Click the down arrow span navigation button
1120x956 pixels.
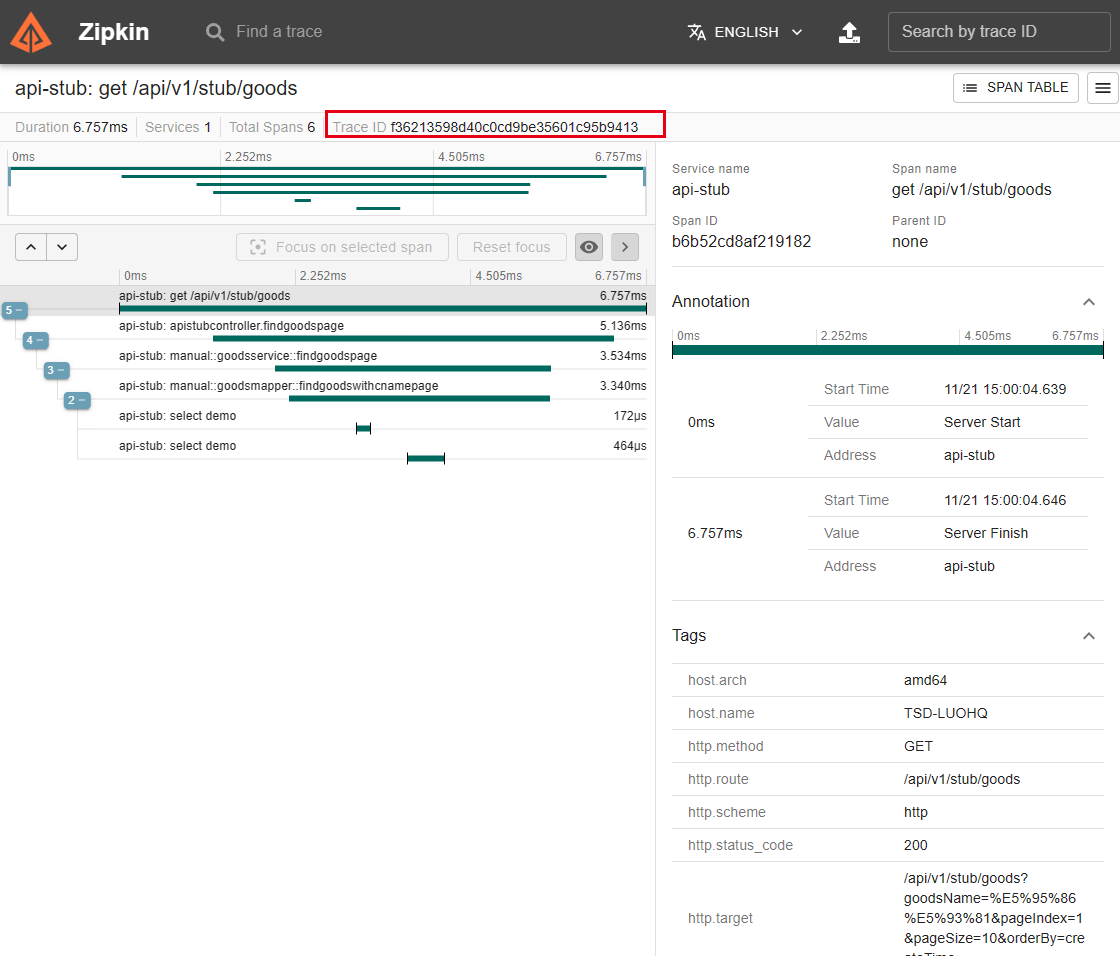point(62,247)
